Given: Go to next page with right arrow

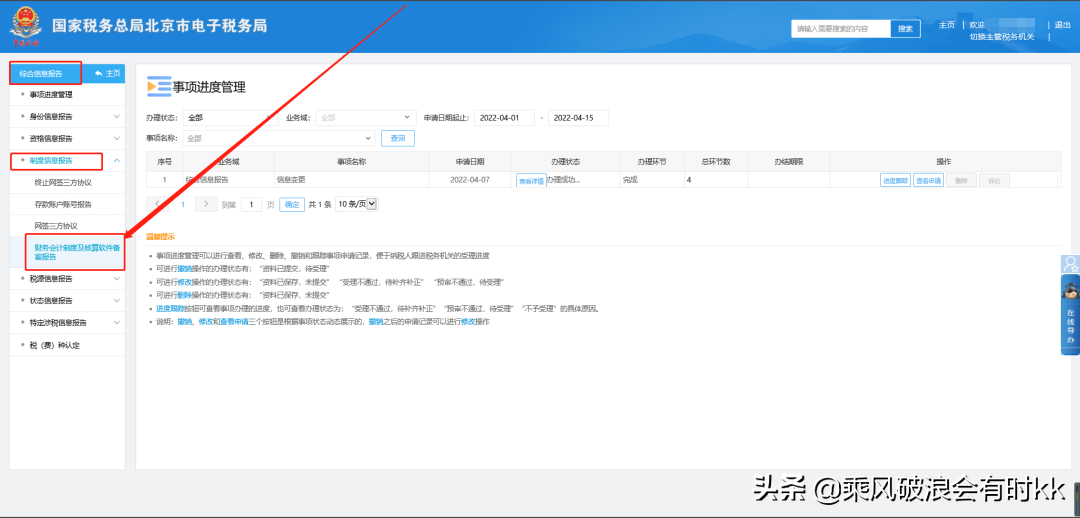Looking at the screenshot, I should point(206,204).
